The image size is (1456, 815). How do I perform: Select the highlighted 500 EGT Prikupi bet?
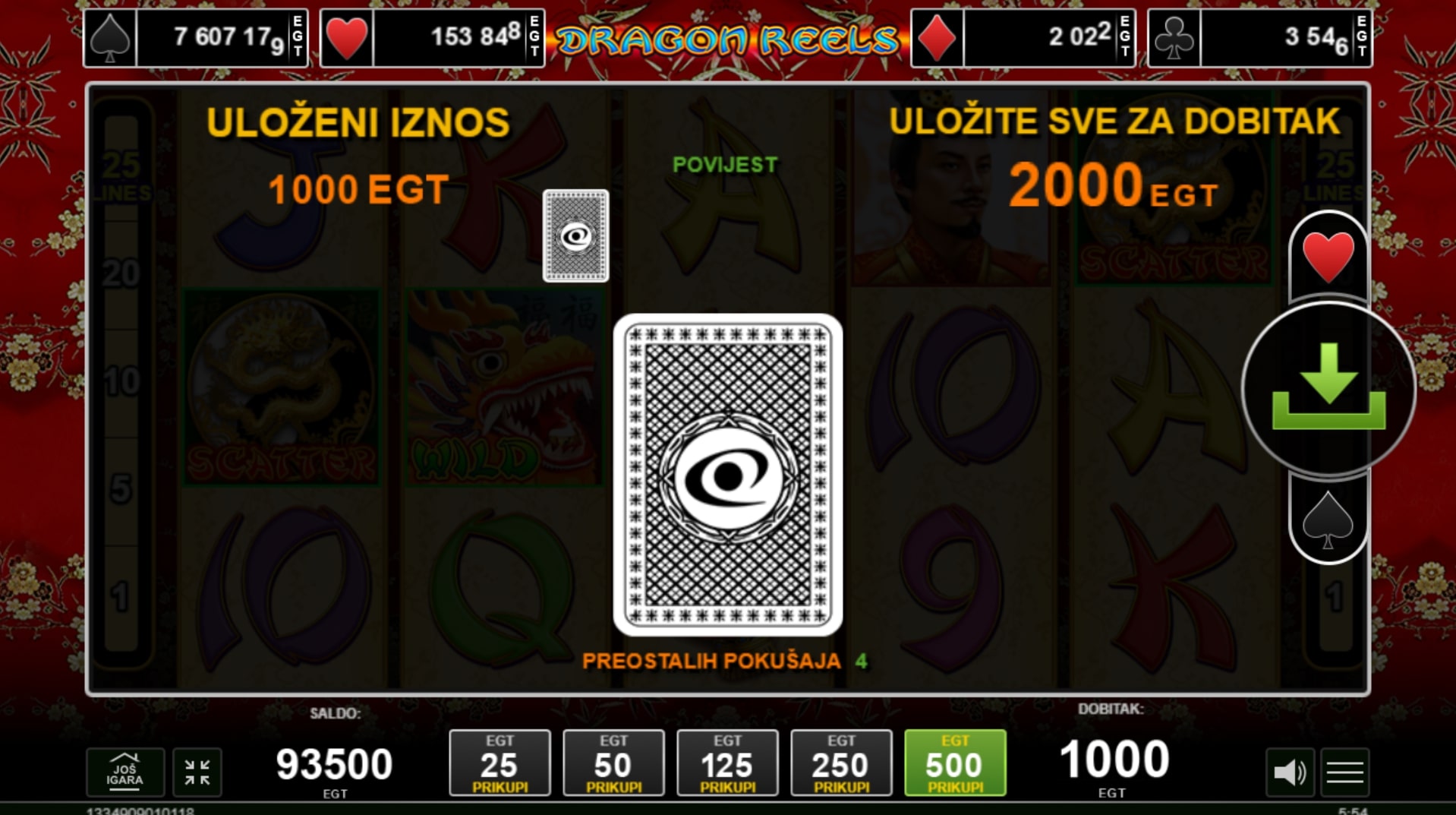(x=955, y=763)
